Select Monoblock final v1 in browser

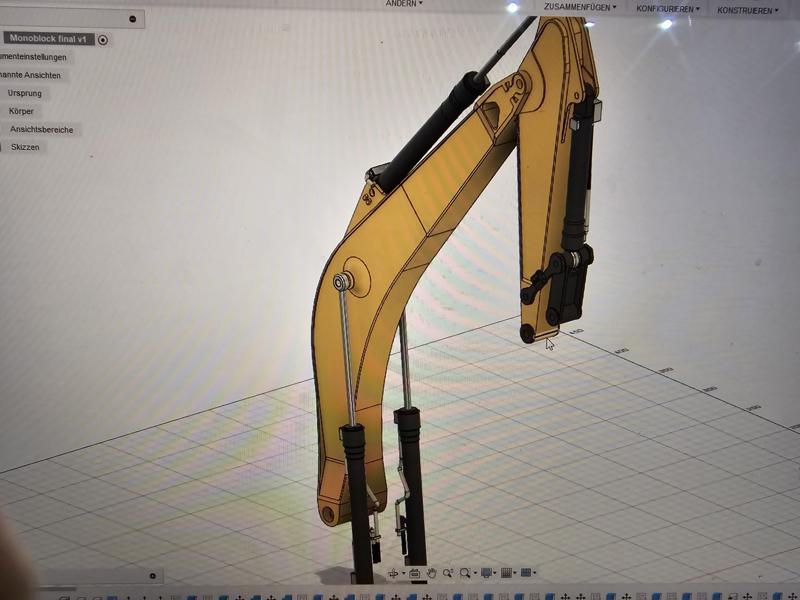click(x=48, y=39)
